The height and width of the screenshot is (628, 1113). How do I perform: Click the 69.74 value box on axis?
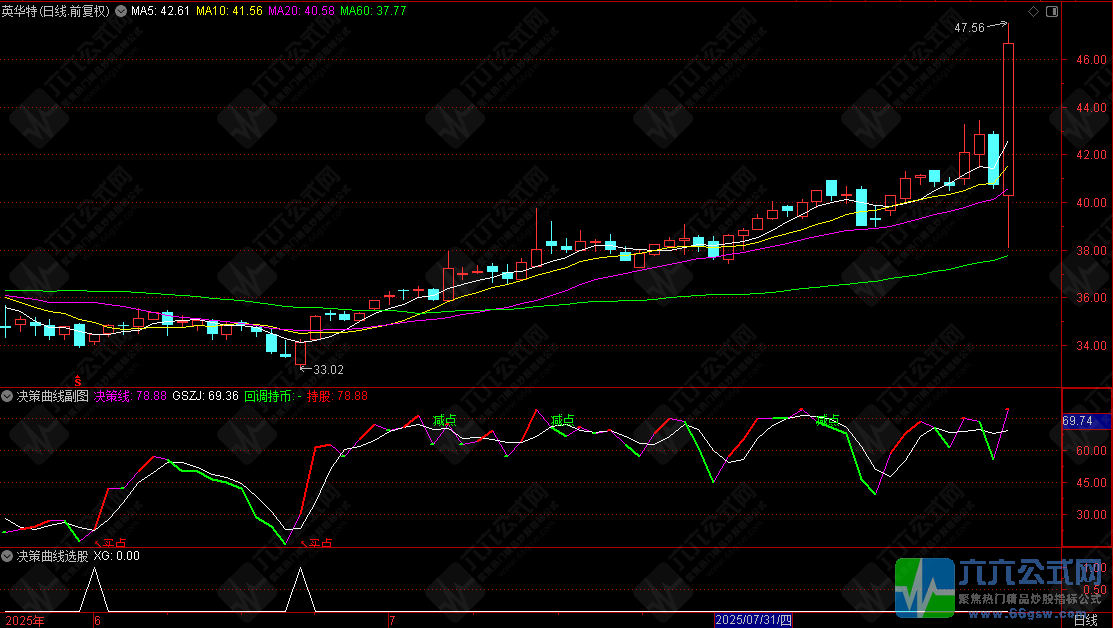click(1086, 421)
